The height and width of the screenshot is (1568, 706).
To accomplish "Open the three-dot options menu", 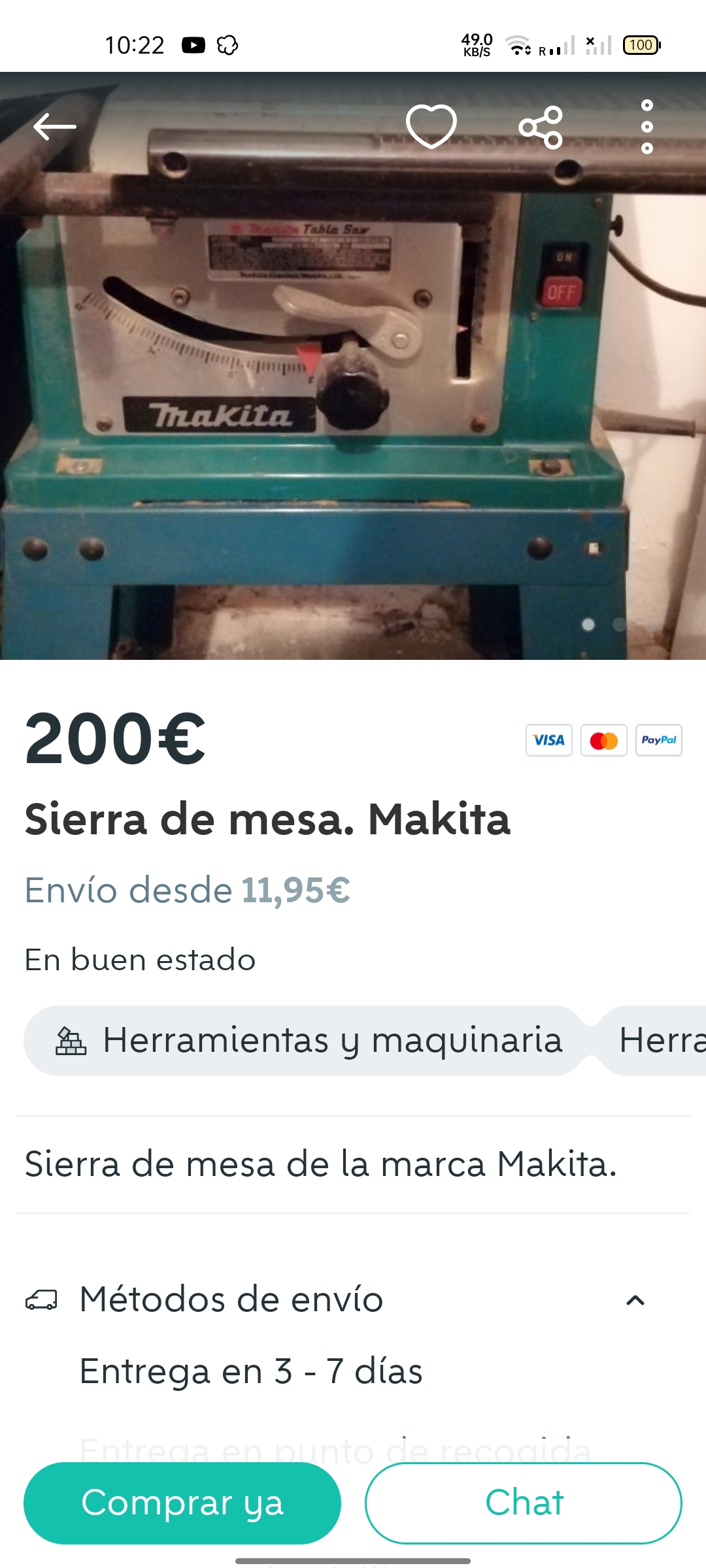I will pos(647,127).
